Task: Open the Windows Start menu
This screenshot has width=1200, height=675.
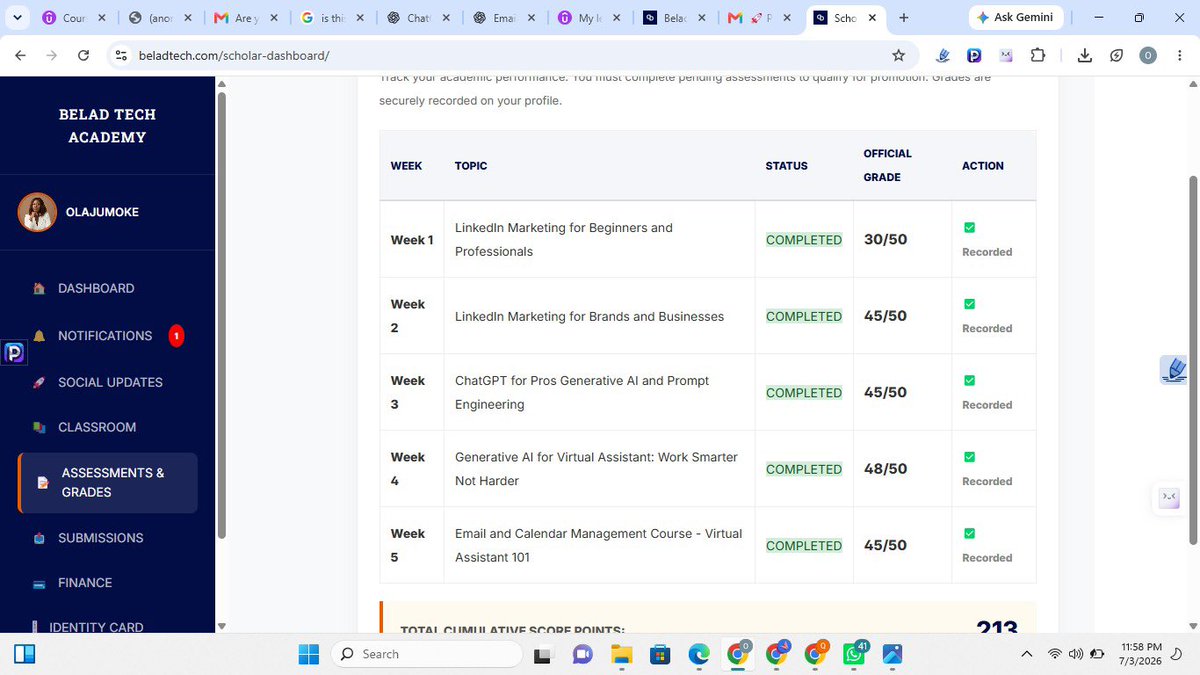Action: (309, 654)
